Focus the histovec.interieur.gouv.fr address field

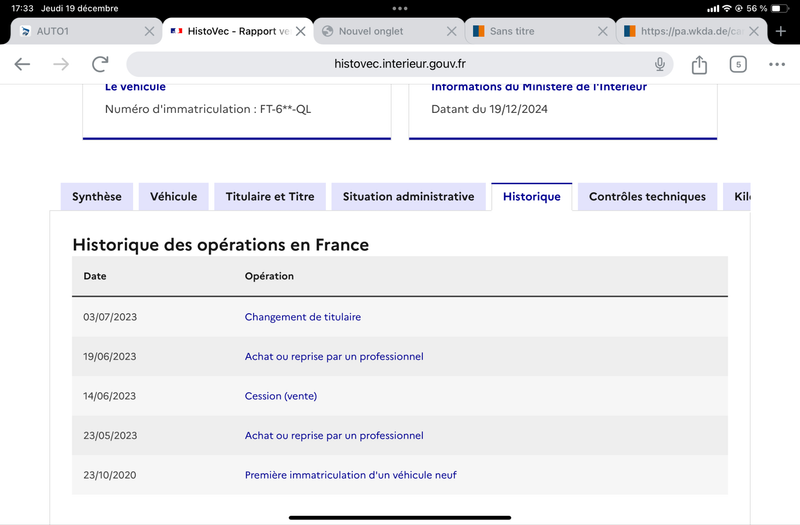399,64
